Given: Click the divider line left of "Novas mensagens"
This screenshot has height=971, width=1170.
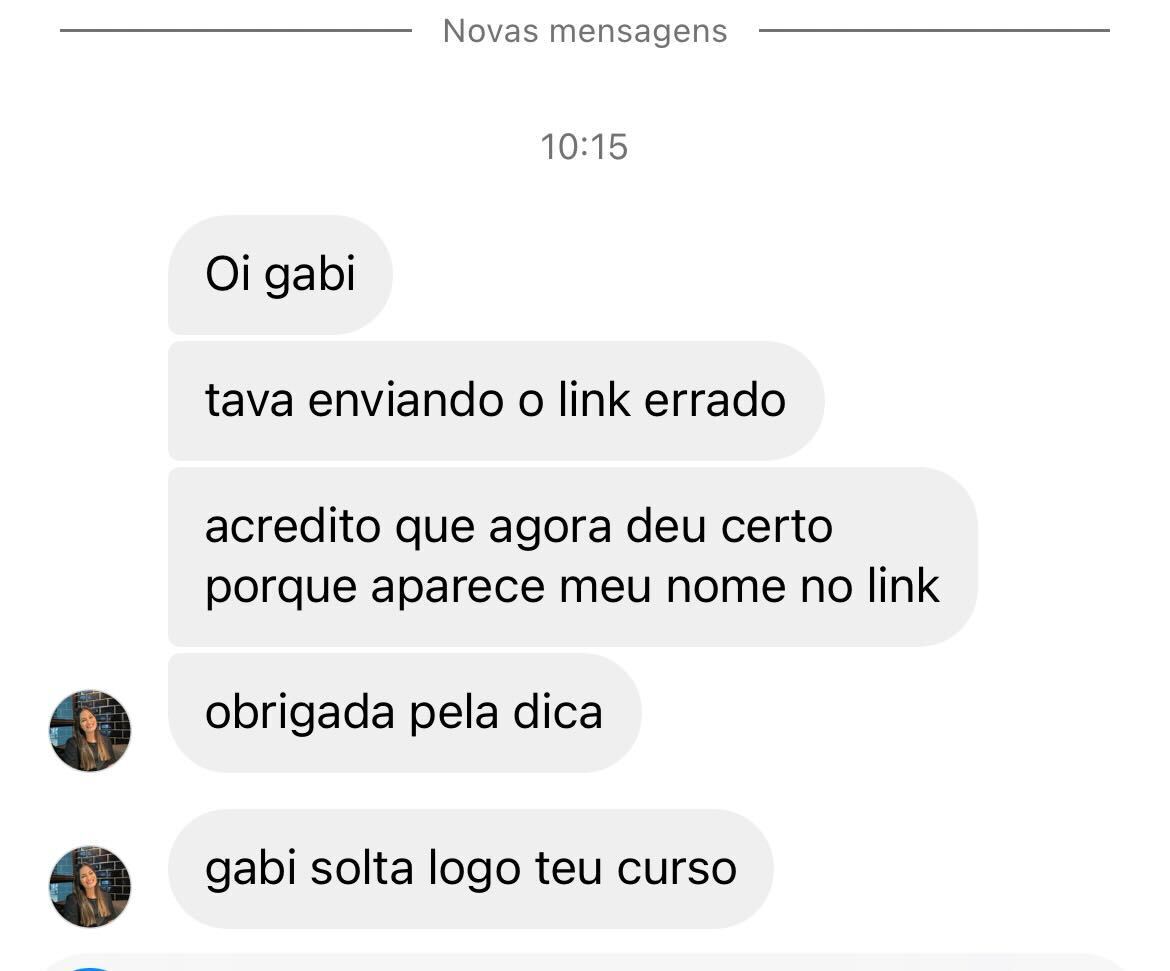Looking at the screenshot, I should (236, 31).
